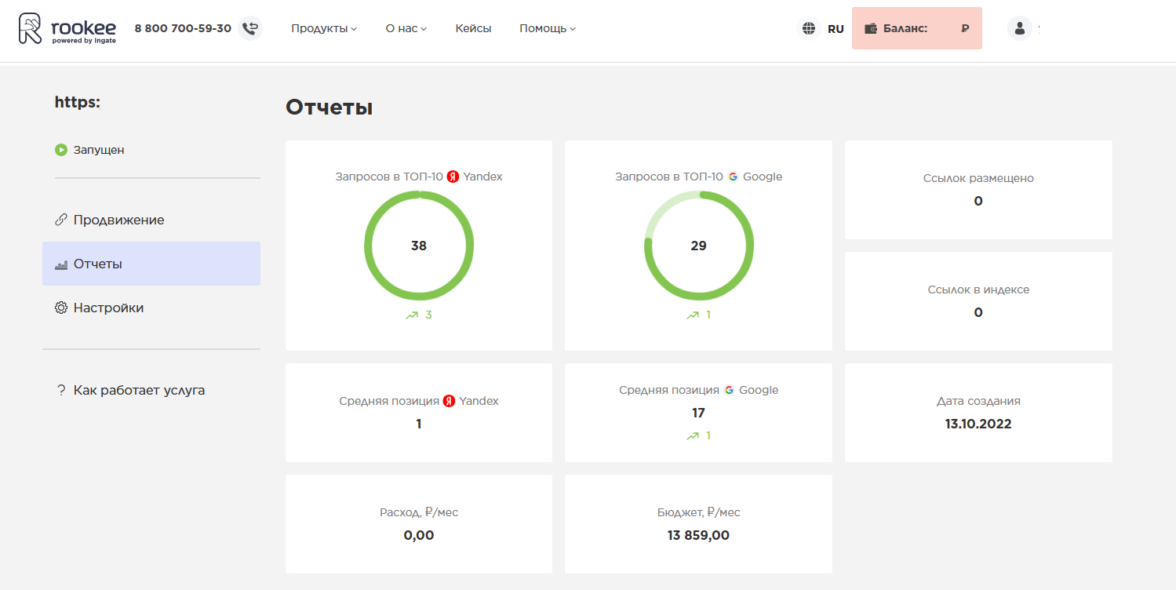This screenshot has width=1176, height=590.
Task: Click the globe language icon
Action: click(x=808, y=29)
